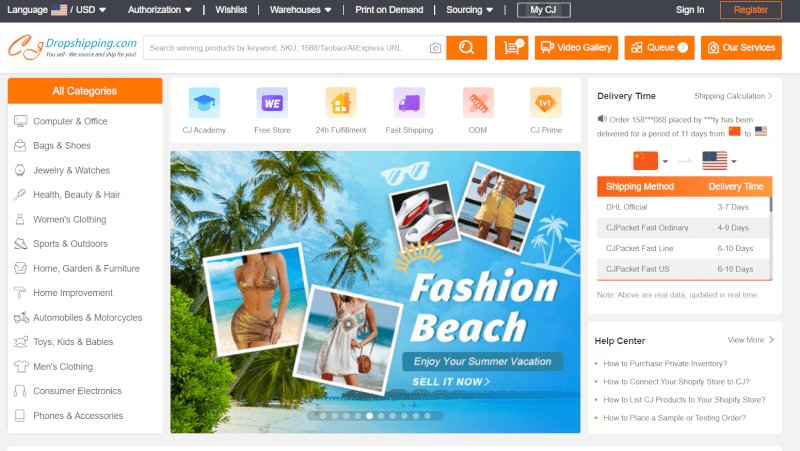800x451 pixels.
Task: Select the active white carousel dot
Action: coord(369,416)
